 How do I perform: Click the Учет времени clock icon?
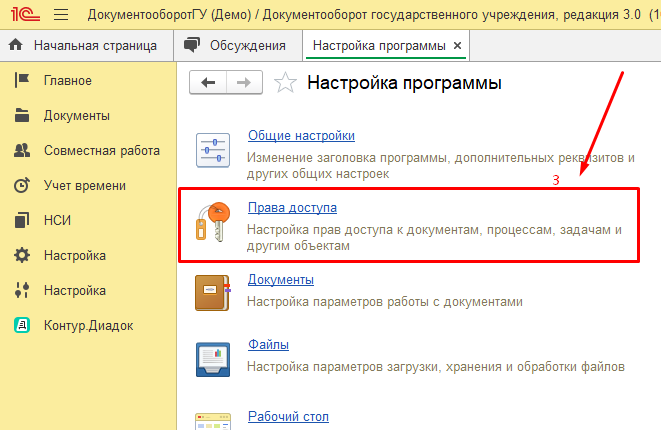pyautogui.click(x=22, y=185)
